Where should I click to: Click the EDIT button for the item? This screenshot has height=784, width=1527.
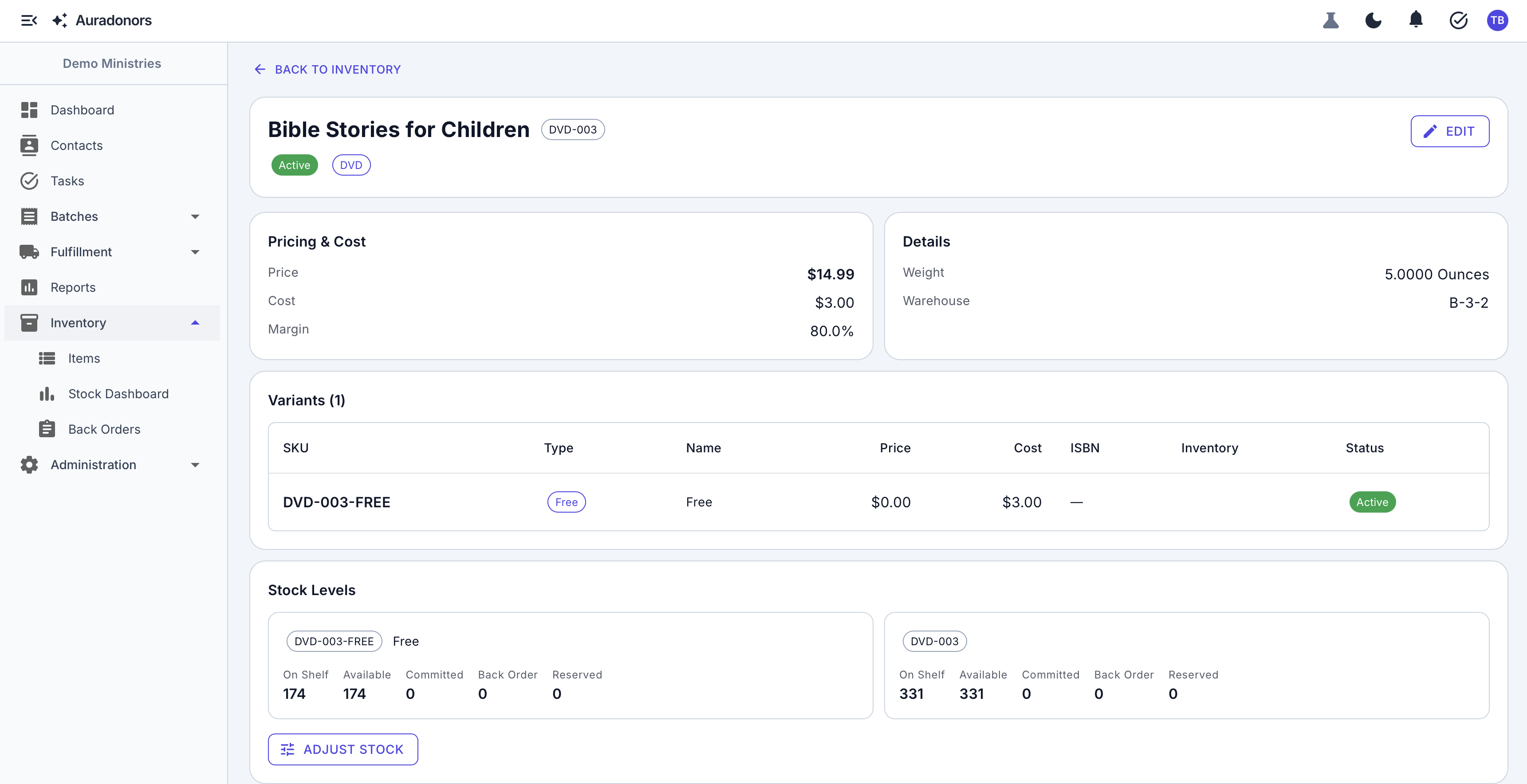pyautogui.click(x=1450, y=131)
